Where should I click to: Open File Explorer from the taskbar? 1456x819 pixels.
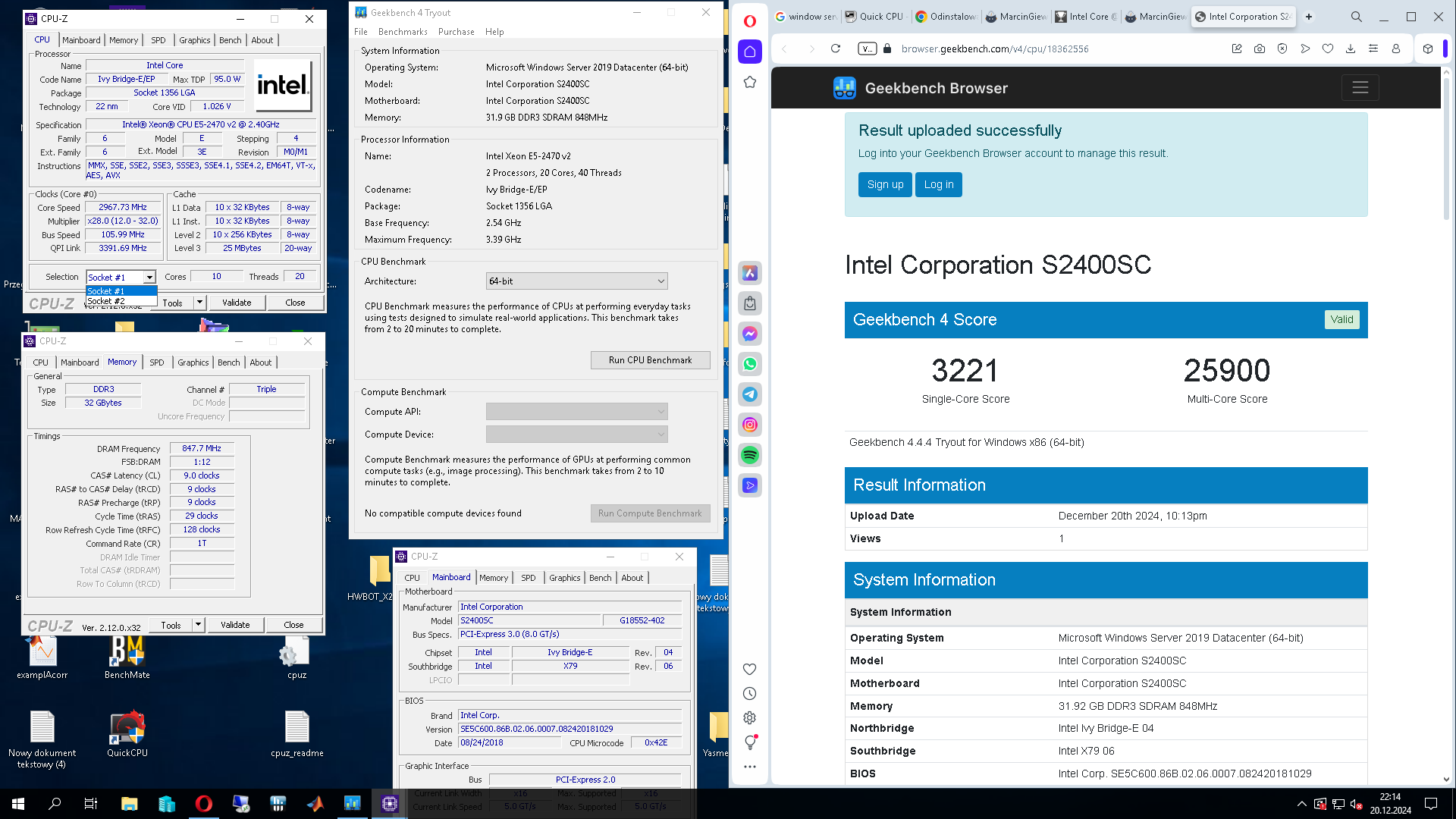pos(130,804)
